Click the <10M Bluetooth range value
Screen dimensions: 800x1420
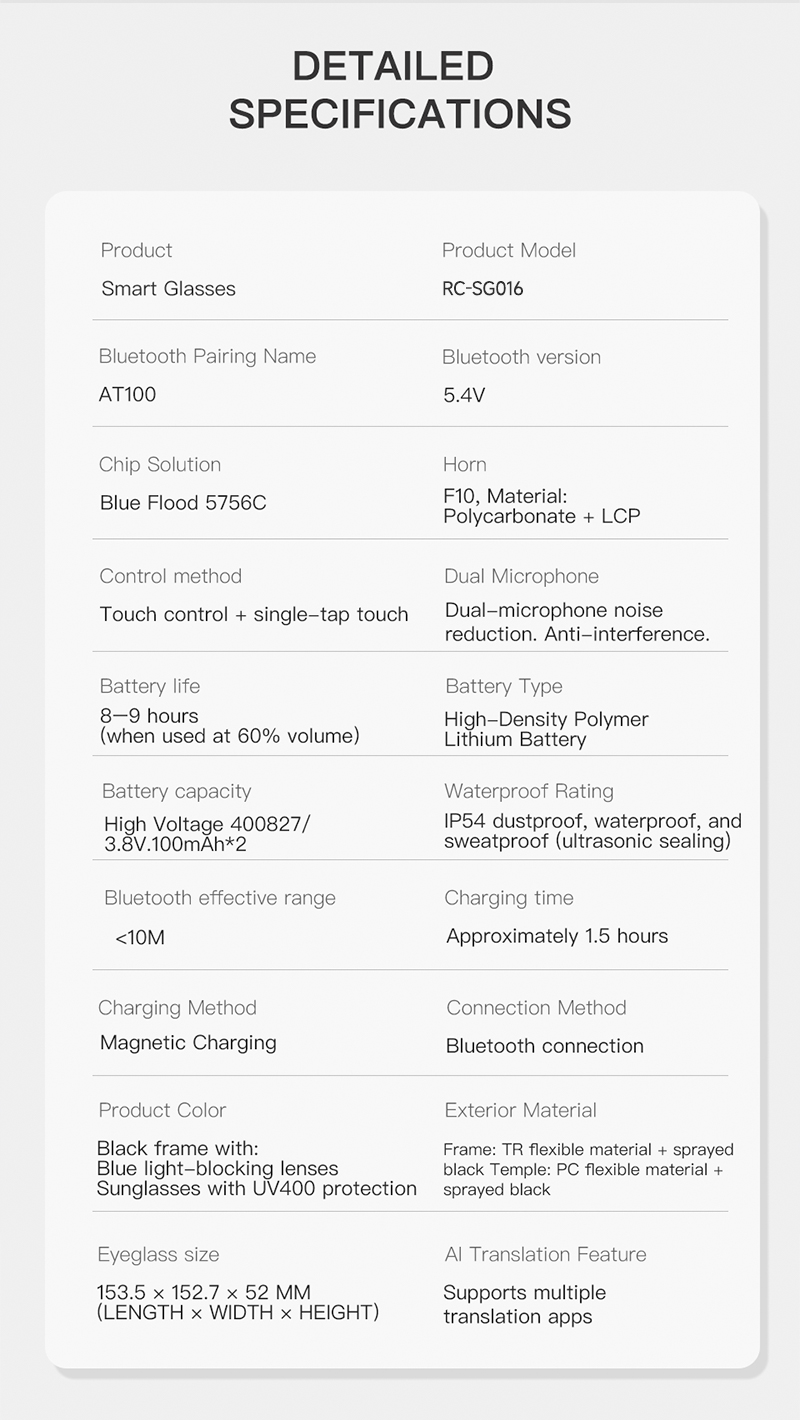[140, 938]
